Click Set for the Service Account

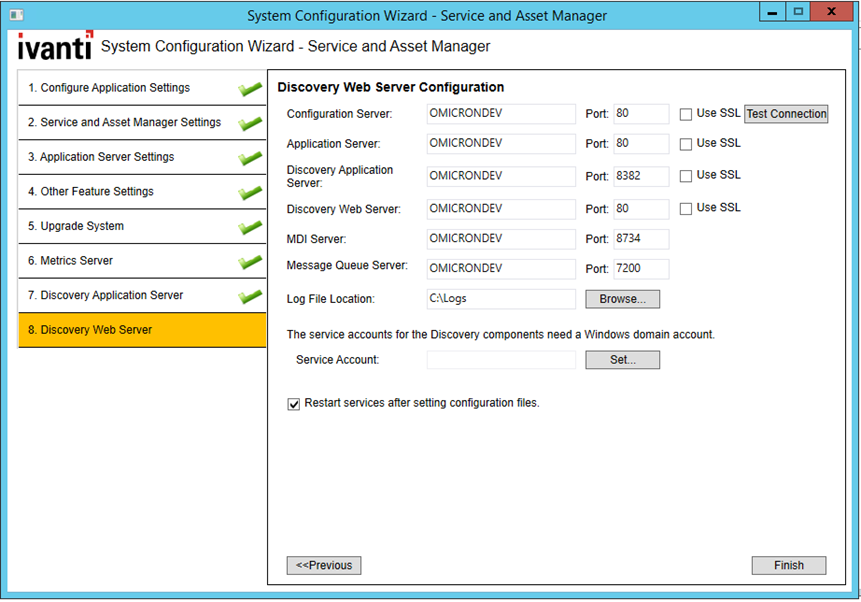click(x=622, y=359)
